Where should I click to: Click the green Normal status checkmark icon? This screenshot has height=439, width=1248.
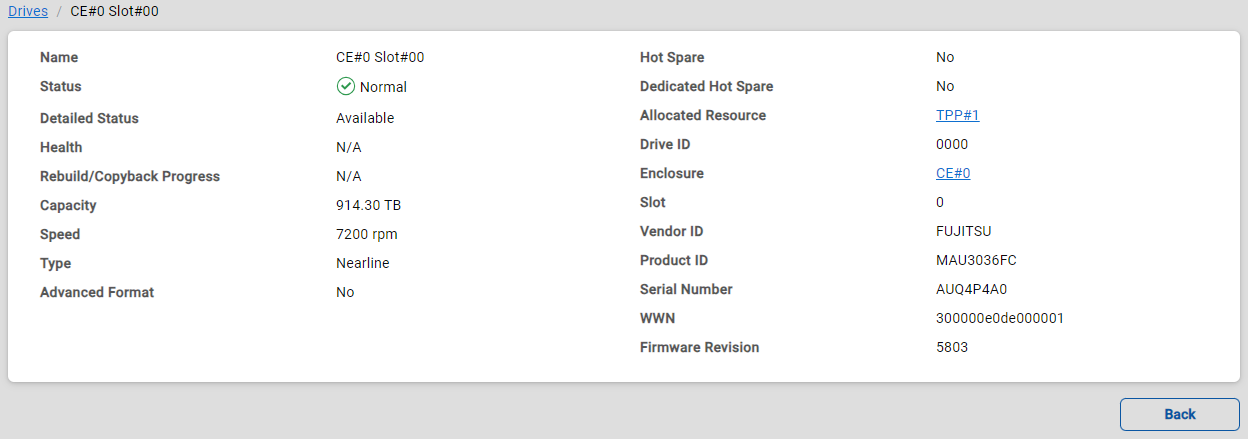tap(346, 87)
